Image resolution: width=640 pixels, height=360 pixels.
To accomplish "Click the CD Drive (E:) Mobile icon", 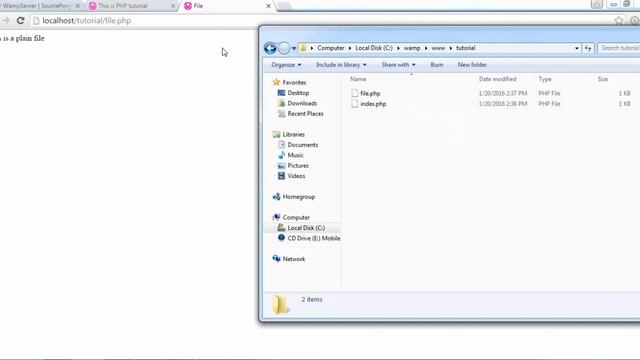I will point(281,238).
